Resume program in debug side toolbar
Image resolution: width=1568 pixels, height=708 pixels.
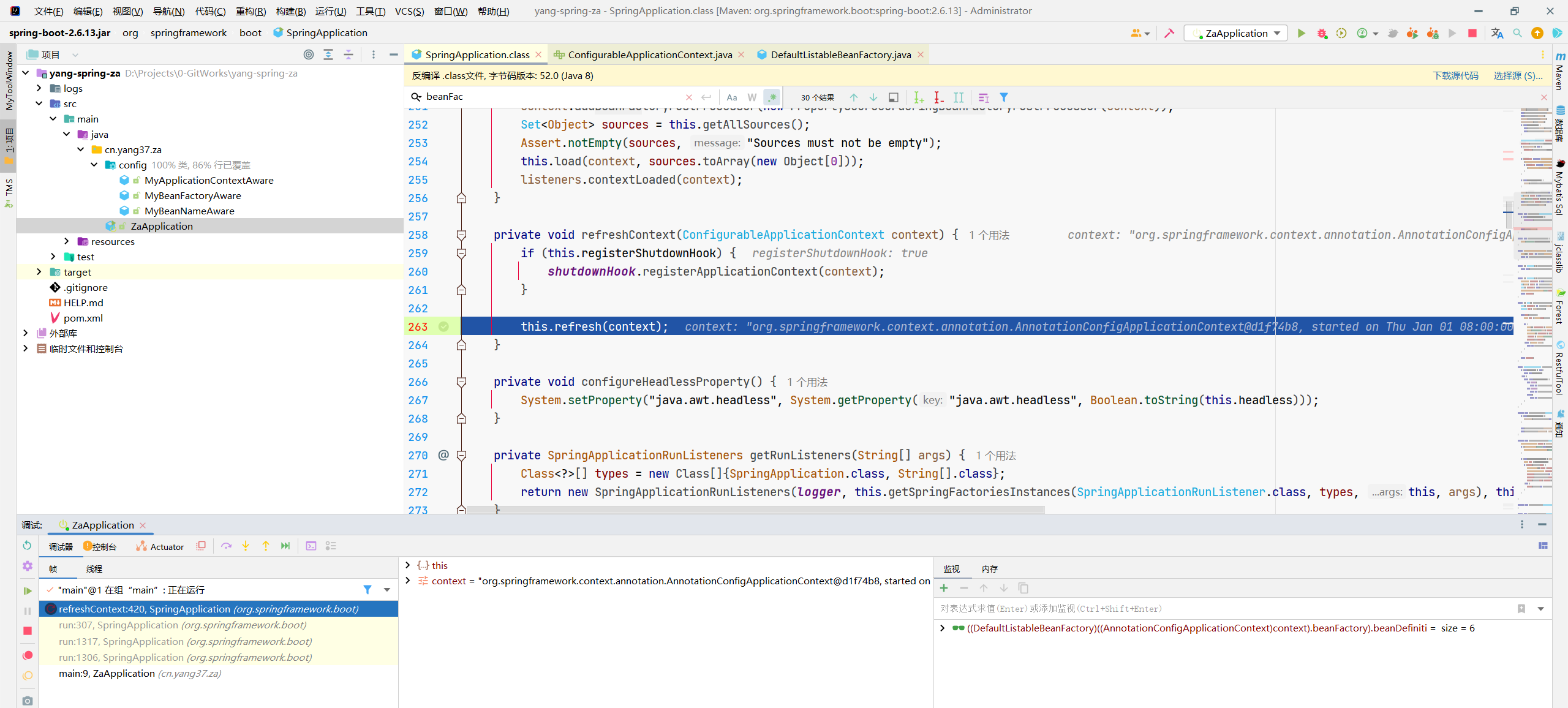[27, 590]
